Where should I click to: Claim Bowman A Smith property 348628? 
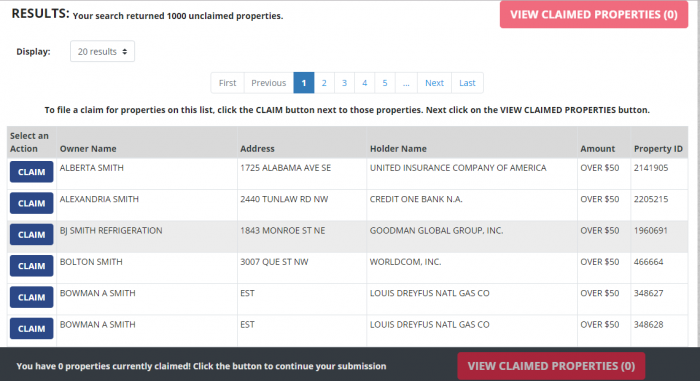31,328
